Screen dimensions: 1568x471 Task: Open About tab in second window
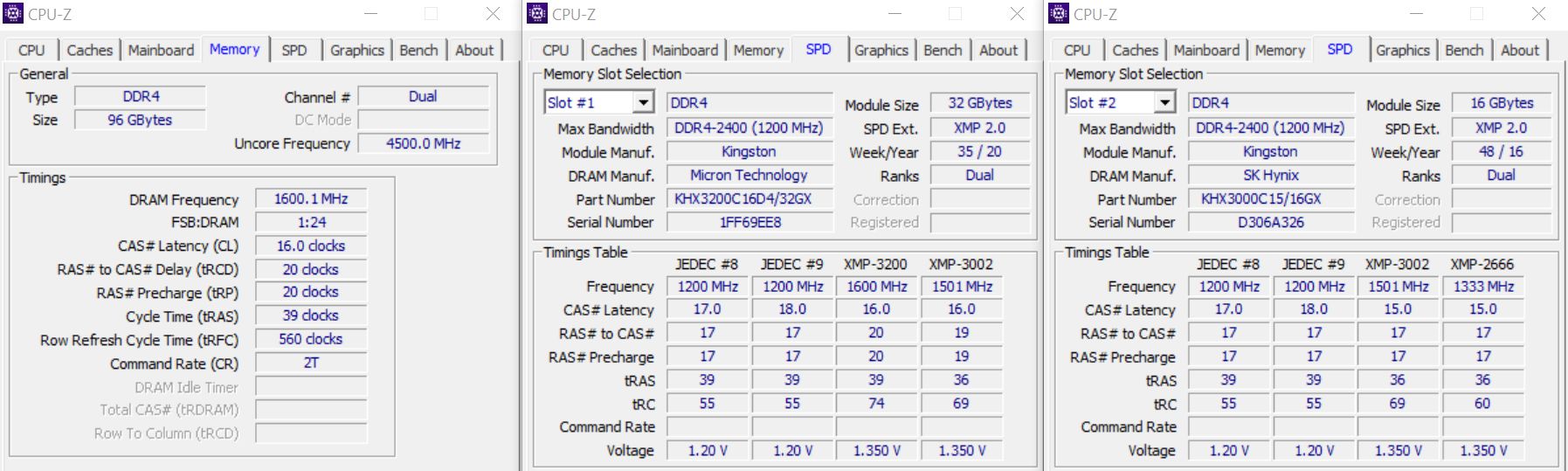pos(998,50)
